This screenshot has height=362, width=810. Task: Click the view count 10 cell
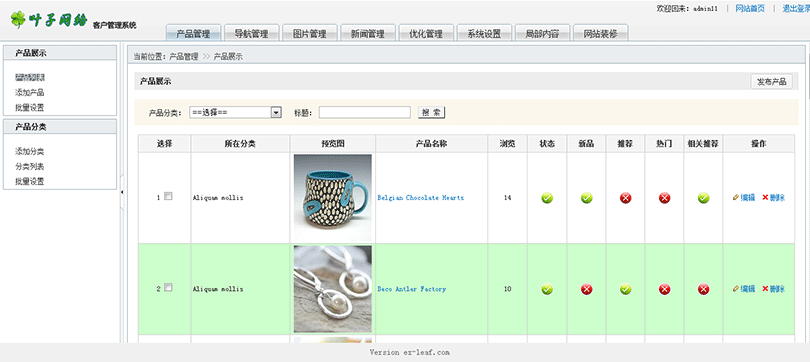pos(508,289)
